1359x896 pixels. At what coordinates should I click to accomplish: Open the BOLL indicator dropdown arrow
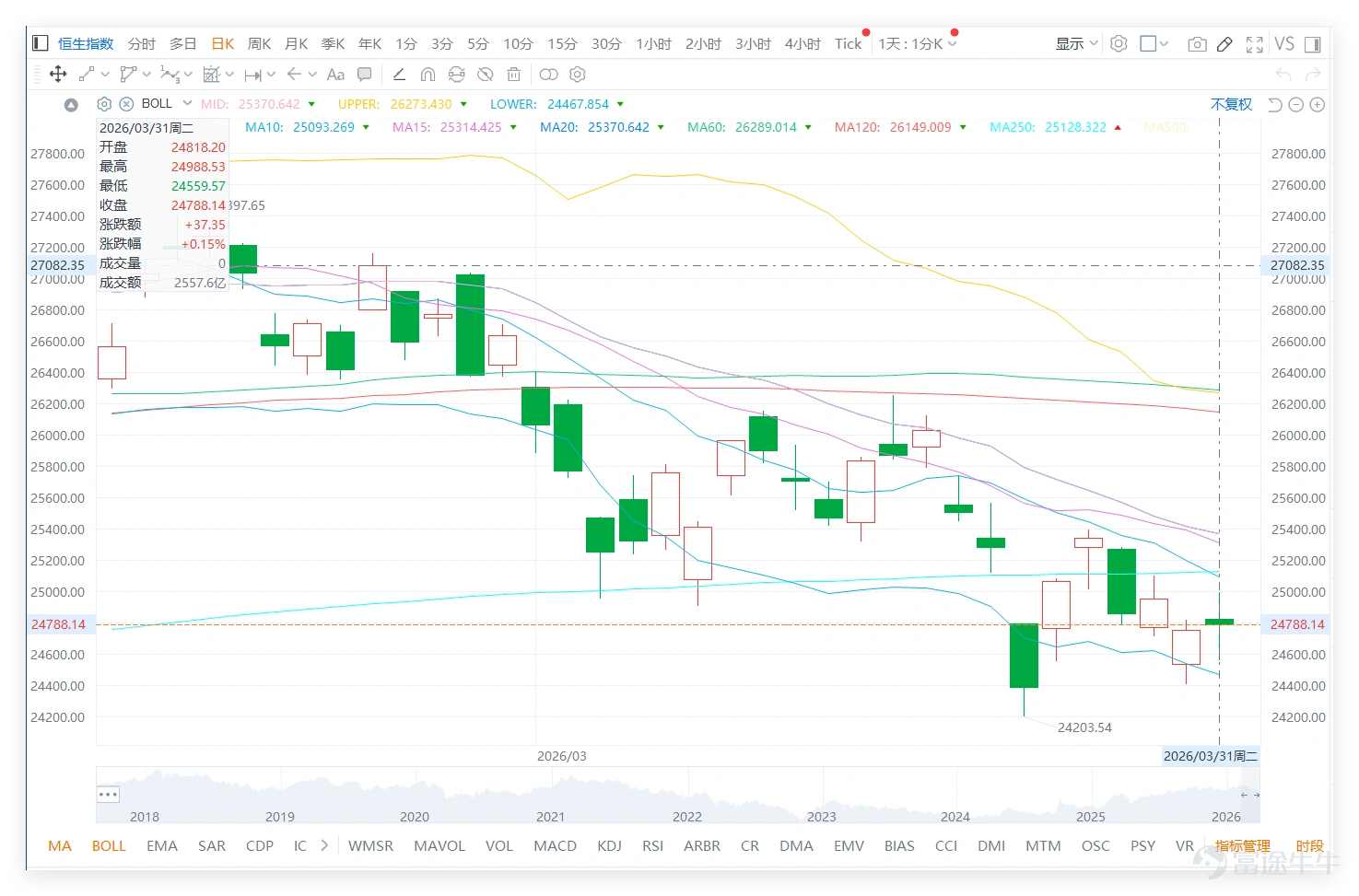coord(187,103)
